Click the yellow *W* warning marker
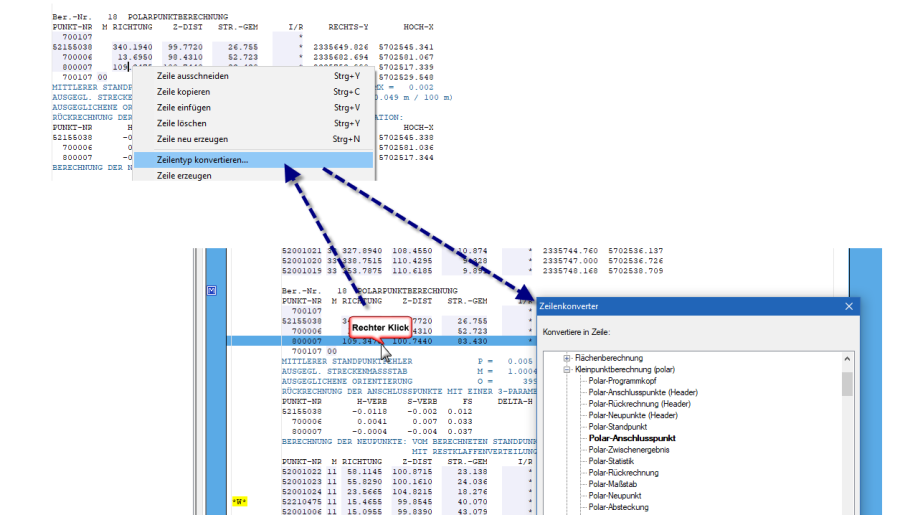The width and height of the screenshot is (900, 515). pyautogui.click(x=240, y=500)
